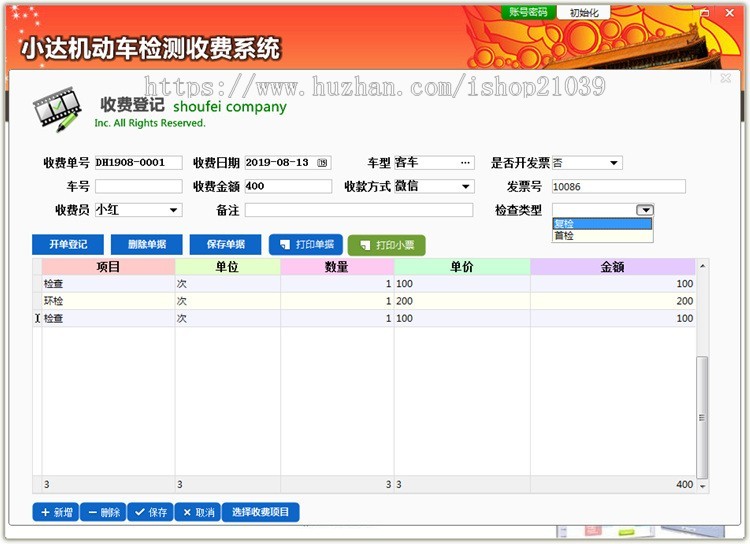Click the 新增 button with plus sign

tap(56, 512)
